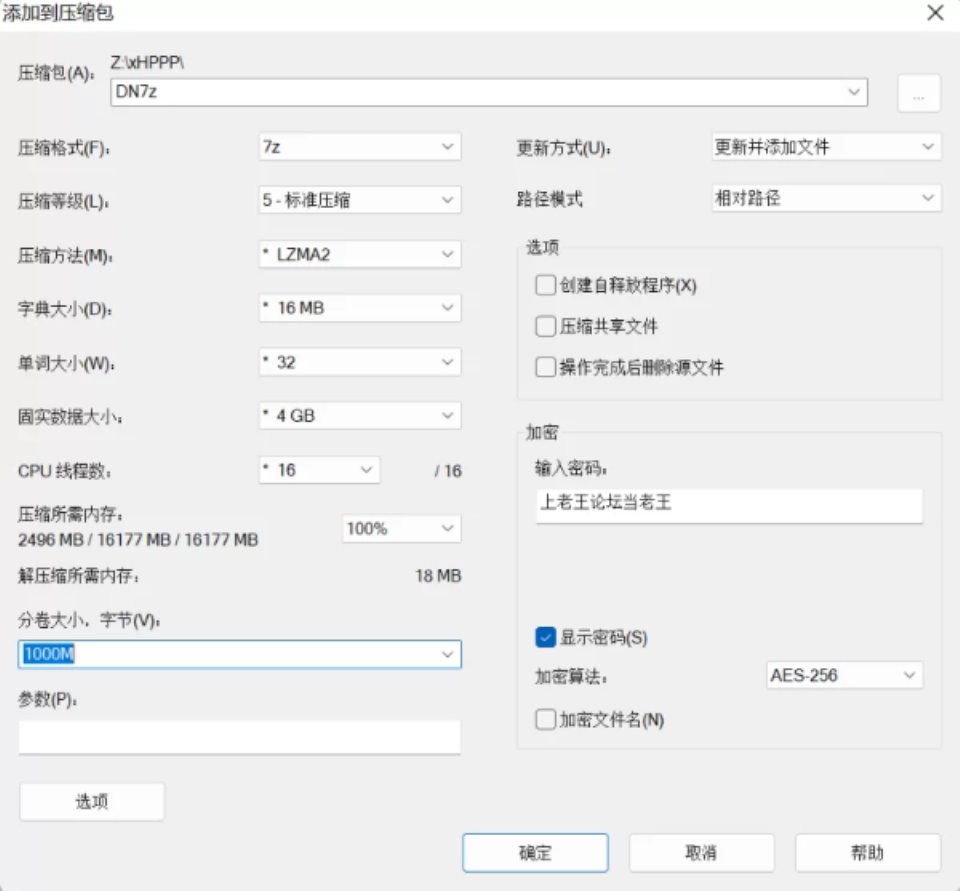Expand the 路径模式 相对路径 dropdown
The height and width of the screenshot is (891, 960).
pos(825,199)
